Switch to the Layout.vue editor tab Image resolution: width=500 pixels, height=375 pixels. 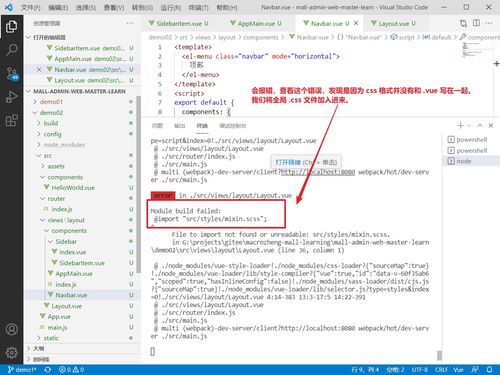click(394, 23)
